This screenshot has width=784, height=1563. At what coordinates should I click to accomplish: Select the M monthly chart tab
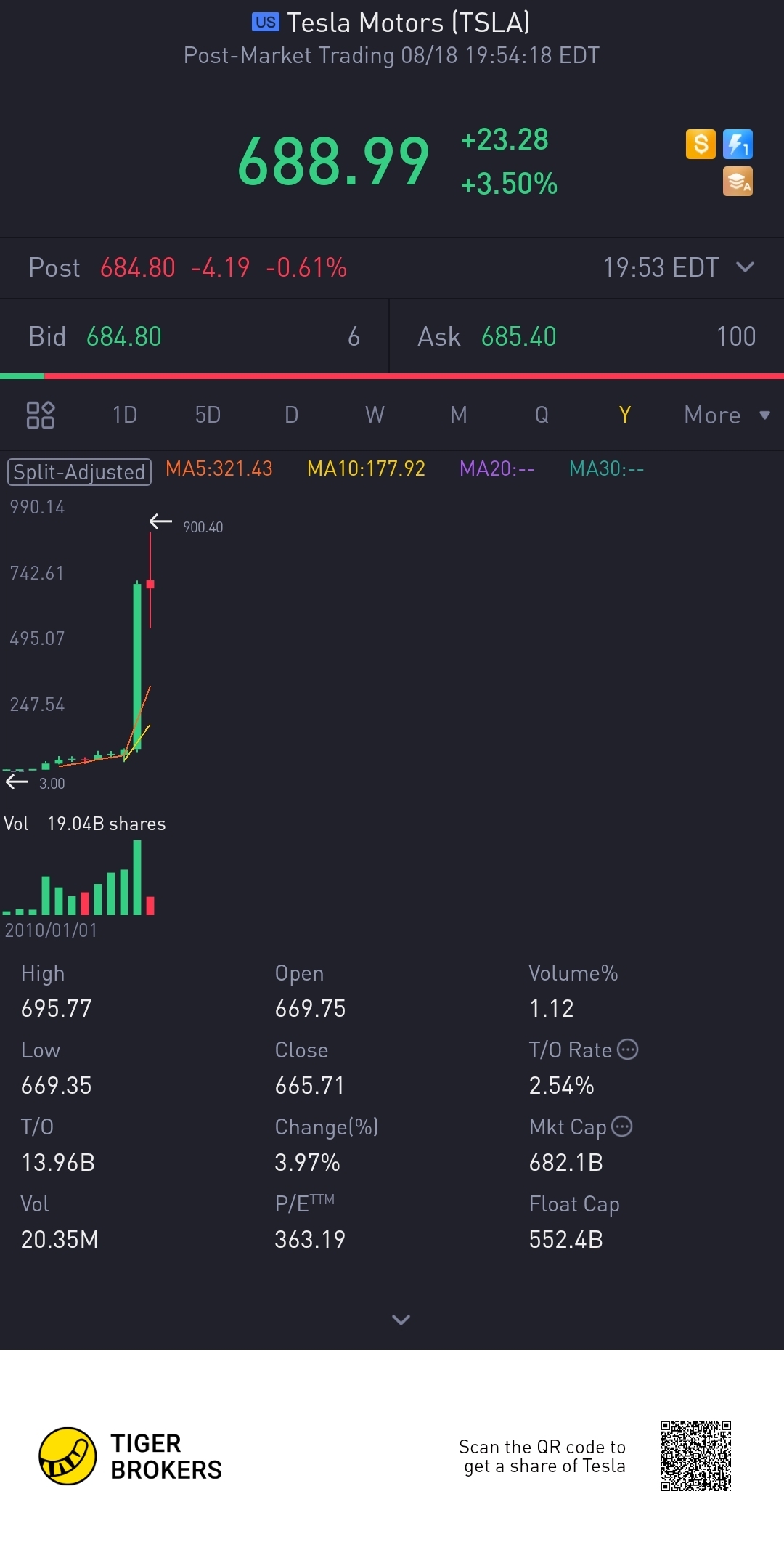[x=458, y=415]
